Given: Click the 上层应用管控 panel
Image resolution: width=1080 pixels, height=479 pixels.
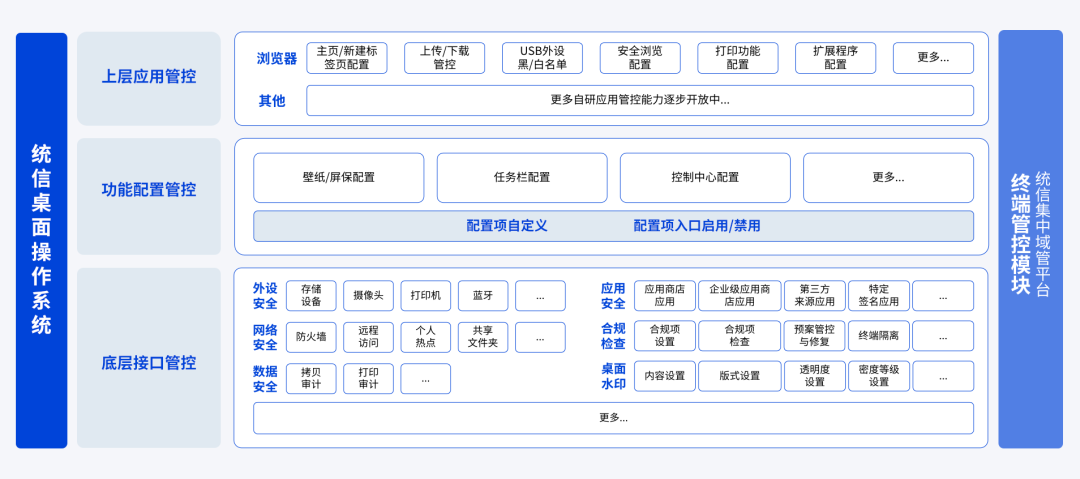Looking at the screenshot, I should tap(149, 79).
